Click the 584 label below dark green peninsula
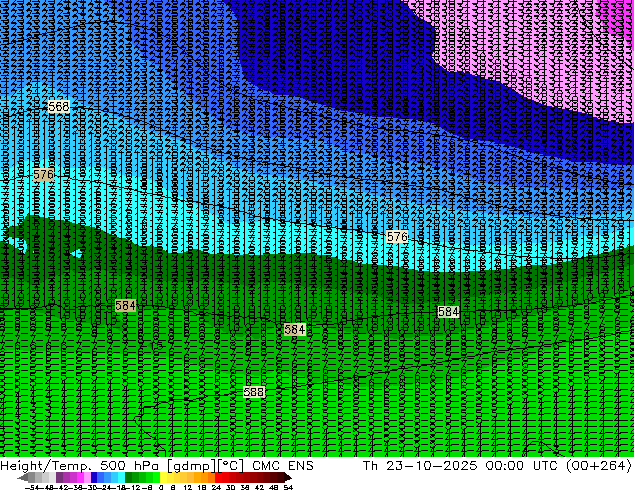This screenshot has height=490, width=634. coord(125,305)
